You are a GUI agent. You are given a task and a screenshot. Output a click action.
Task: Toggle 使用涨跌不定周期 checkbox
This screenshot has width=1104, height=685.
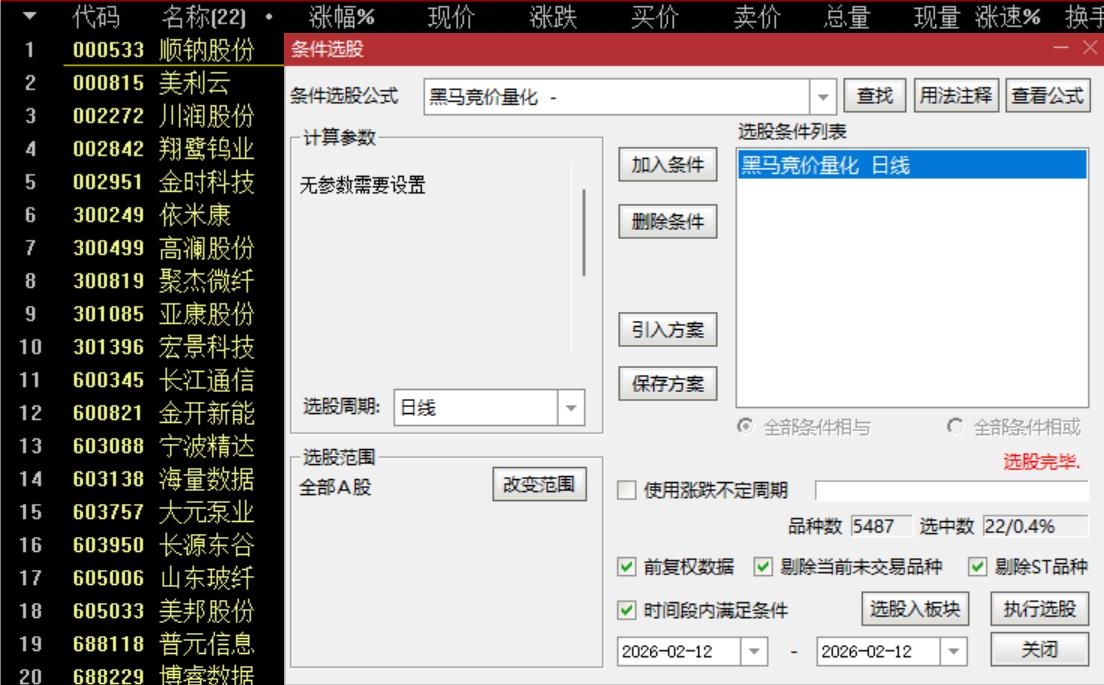click(626, 490)
